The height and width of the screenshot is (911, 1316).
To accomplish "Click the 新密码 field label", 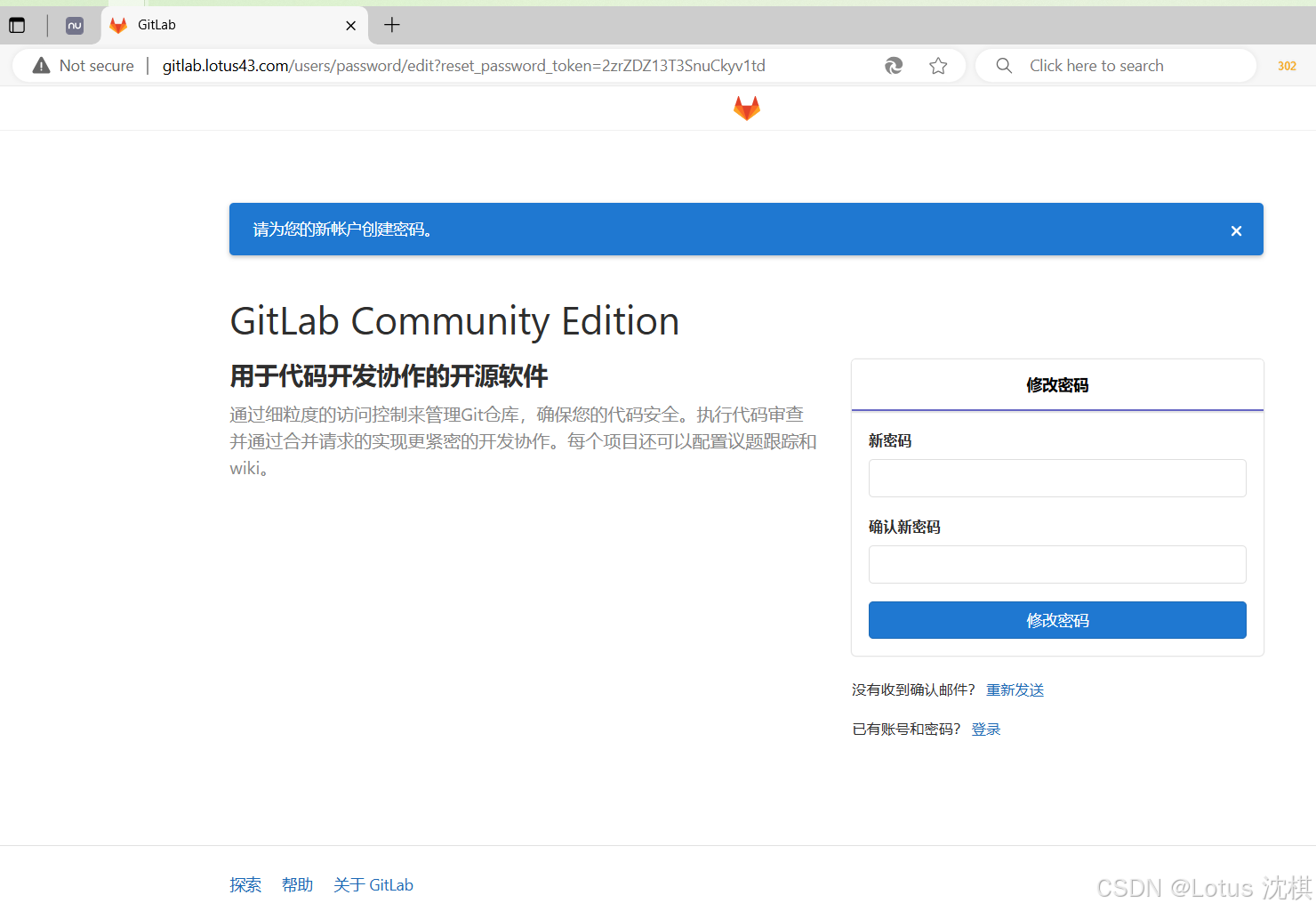I will 890,441.
